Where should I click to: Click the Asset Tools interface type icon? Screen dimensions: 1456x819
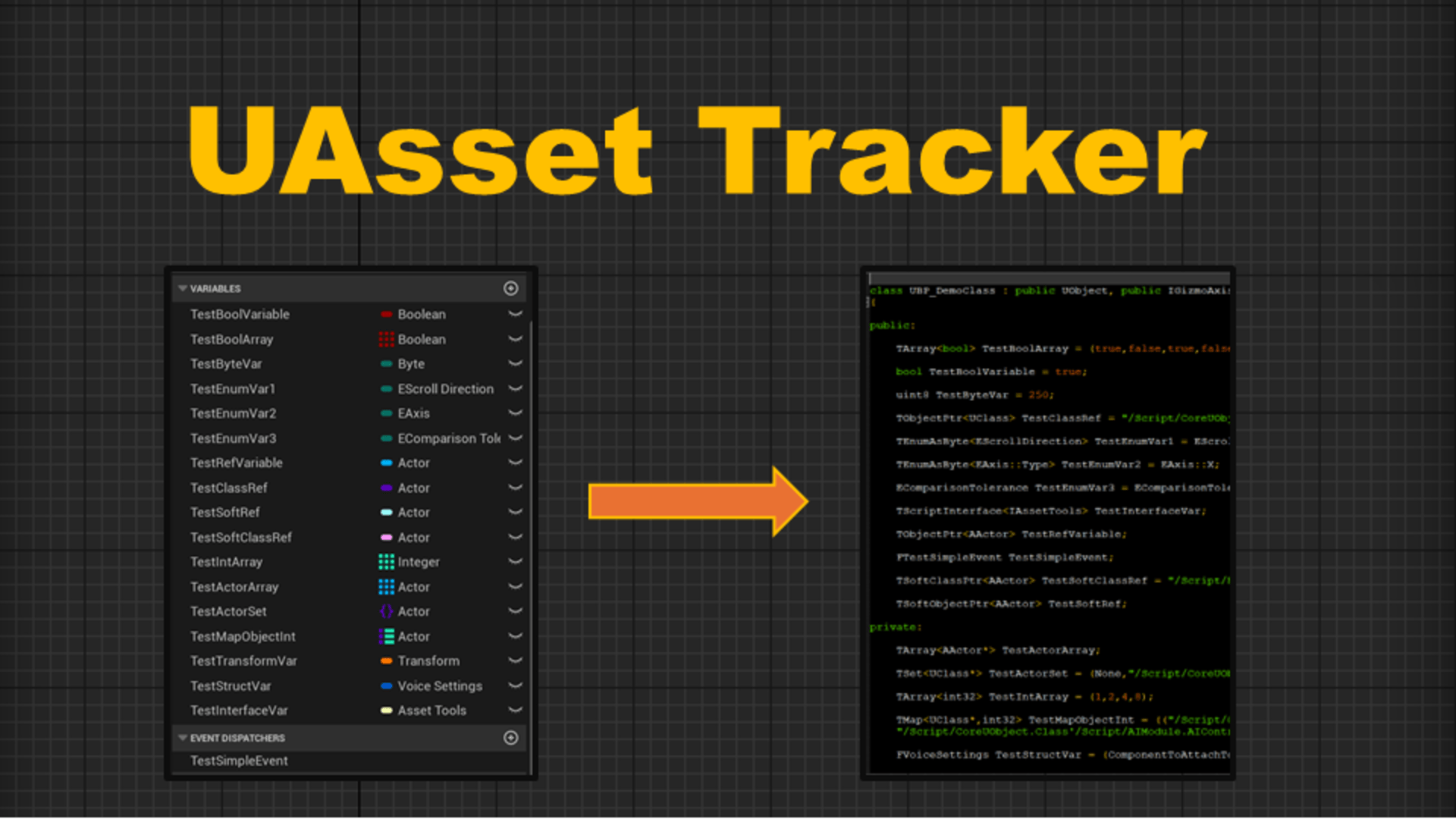[386, 711]
